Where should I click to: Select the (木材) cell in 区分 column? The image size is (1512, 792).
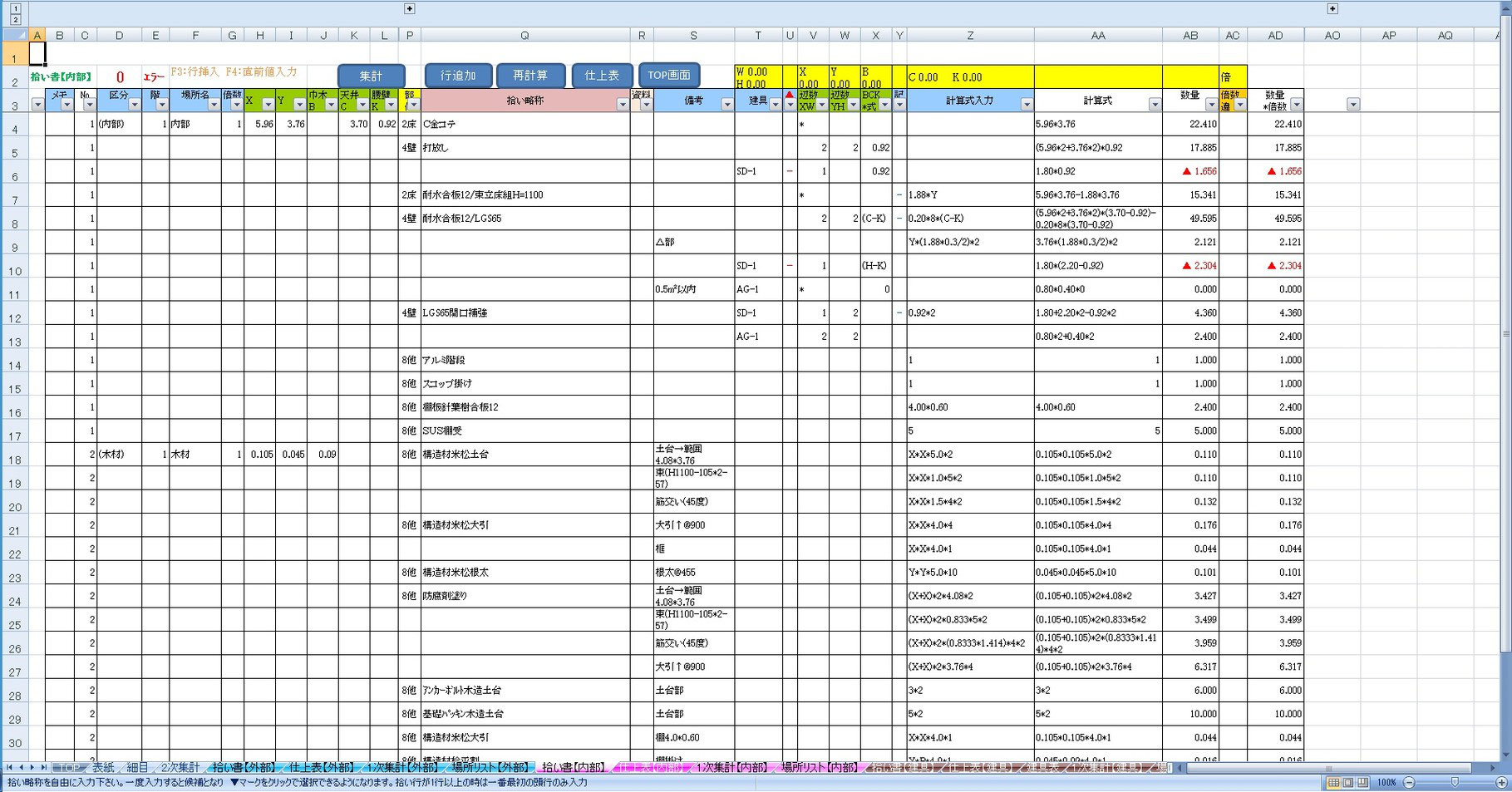[119, 455]
